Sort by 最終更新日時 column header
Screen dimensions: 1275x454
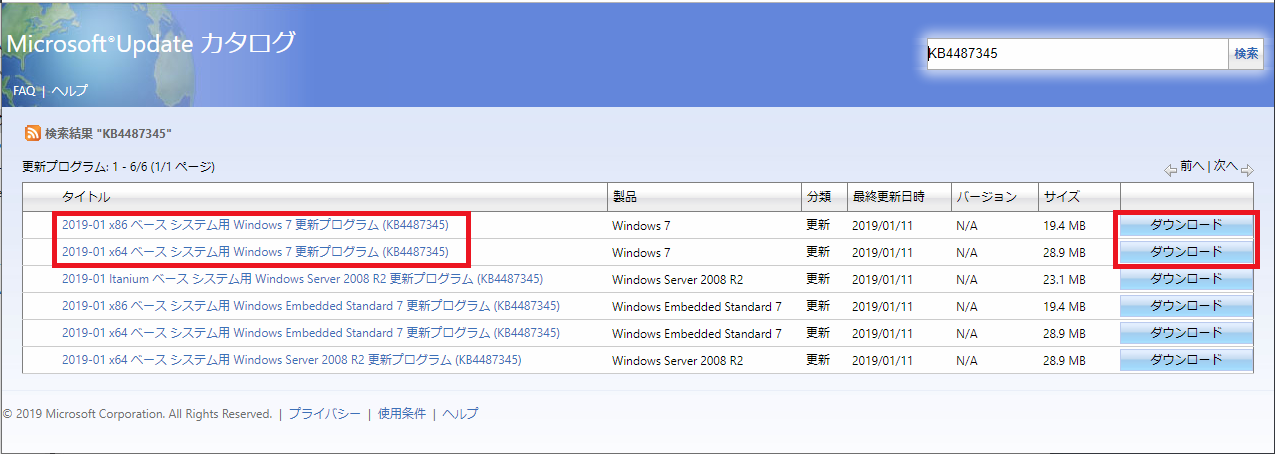click(x=888, y=197)
